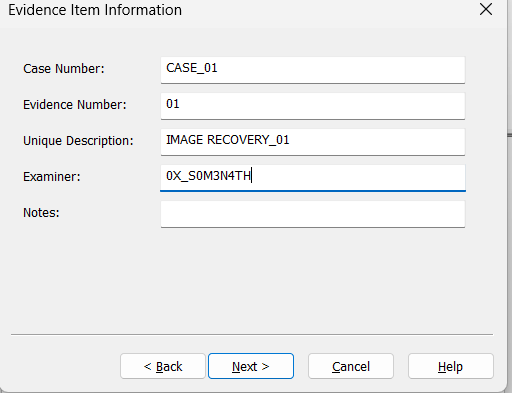Click the Evidence Item Information title bar
512x393 pixels.
point(233,10)
